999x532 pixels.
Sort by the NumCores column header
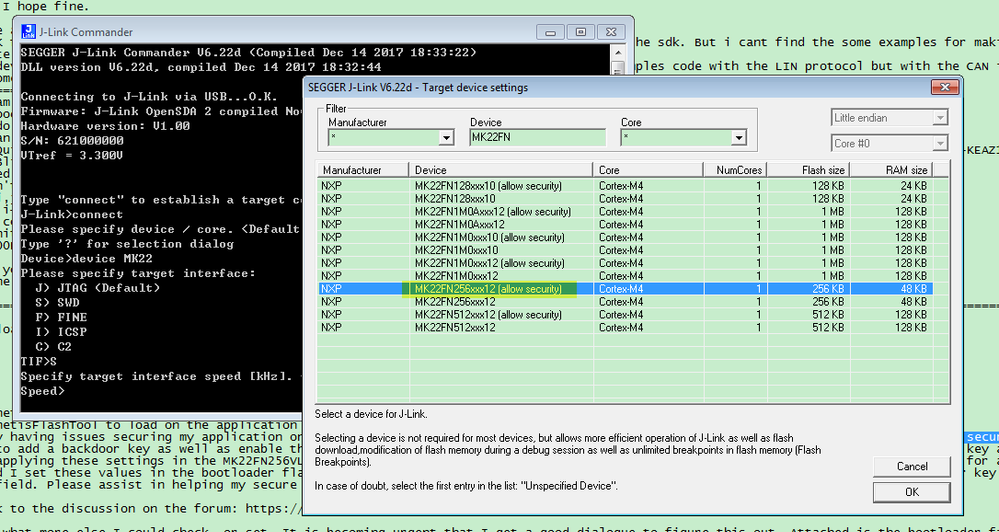point(735,170)
